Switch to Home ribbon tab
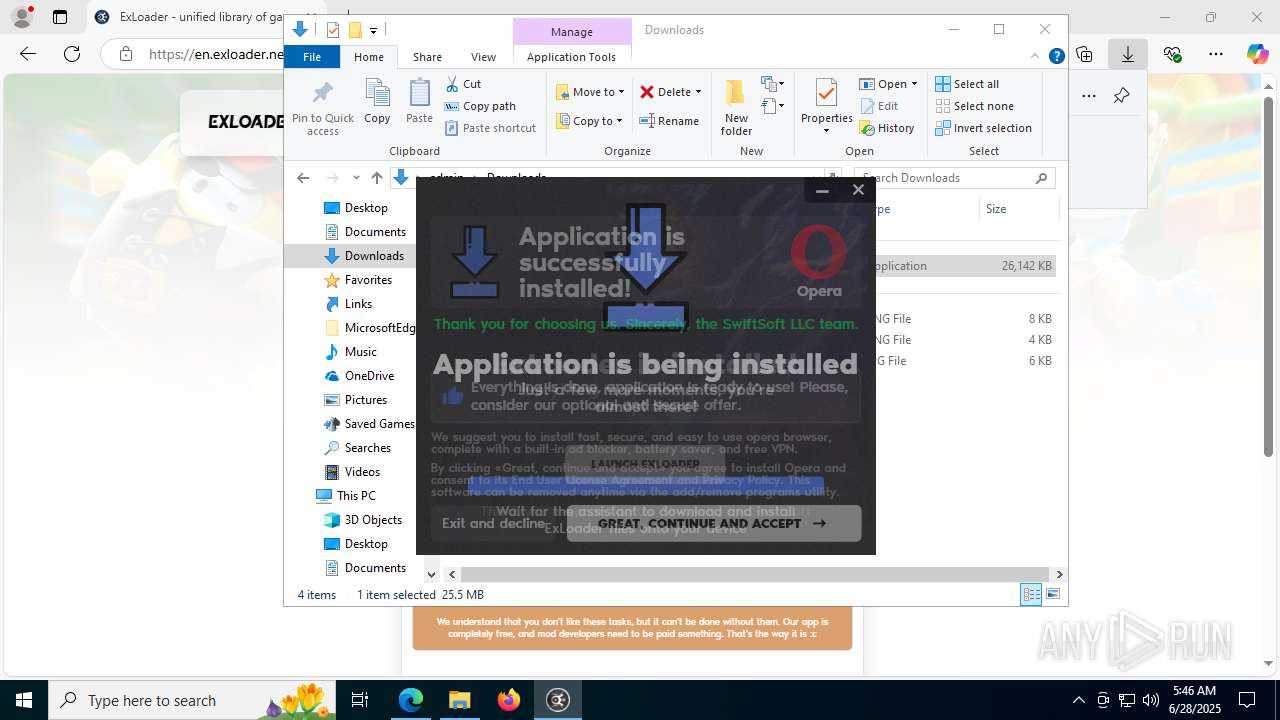The height and width of the screenshot is (720, 1280). tap(369, 57)
